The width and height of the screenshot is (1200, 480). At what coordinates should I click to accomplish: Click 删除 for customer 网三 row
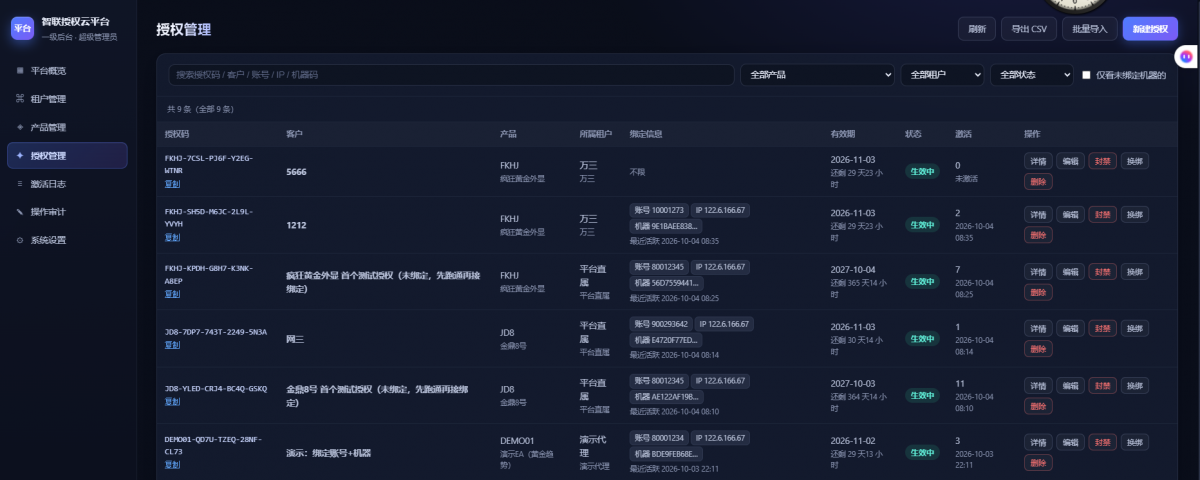1038,348
